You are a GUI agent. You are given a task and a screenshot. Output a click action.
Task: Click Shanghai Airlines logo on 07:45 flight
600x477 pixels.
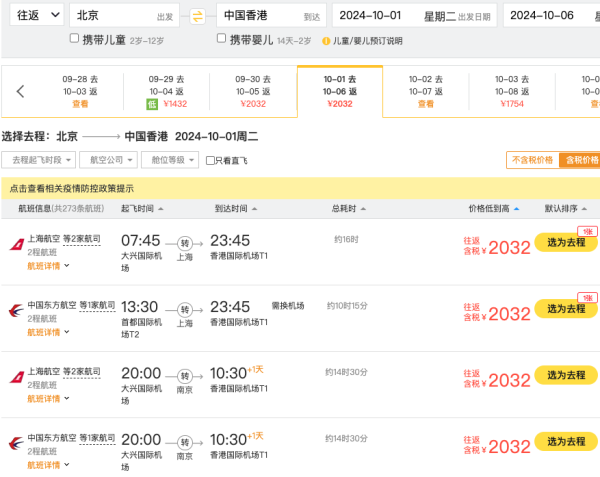17,244
